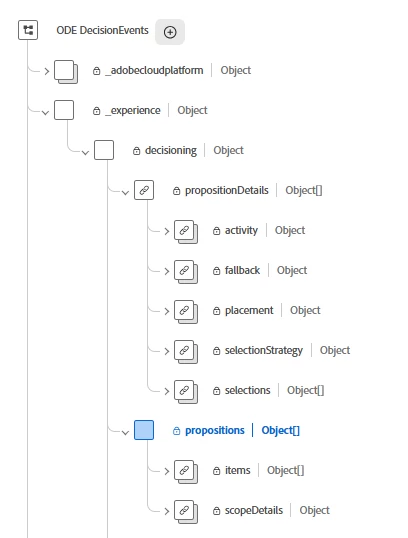Screen dimensions: 408x538
Task: Select the propositions field name
Action: click(215, 430)
